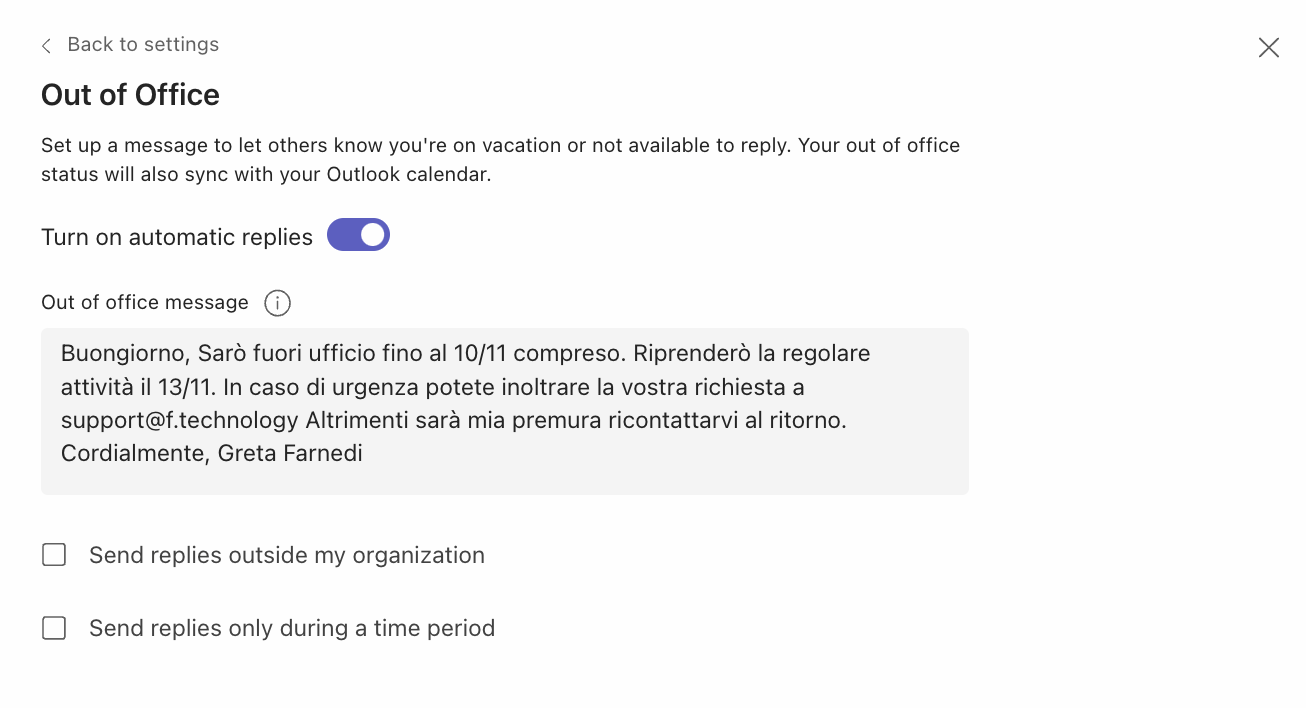Click the 'Send replies only during a time period' label
The height and width of the screenshot is (708, 1306).
tap(291, 628)
